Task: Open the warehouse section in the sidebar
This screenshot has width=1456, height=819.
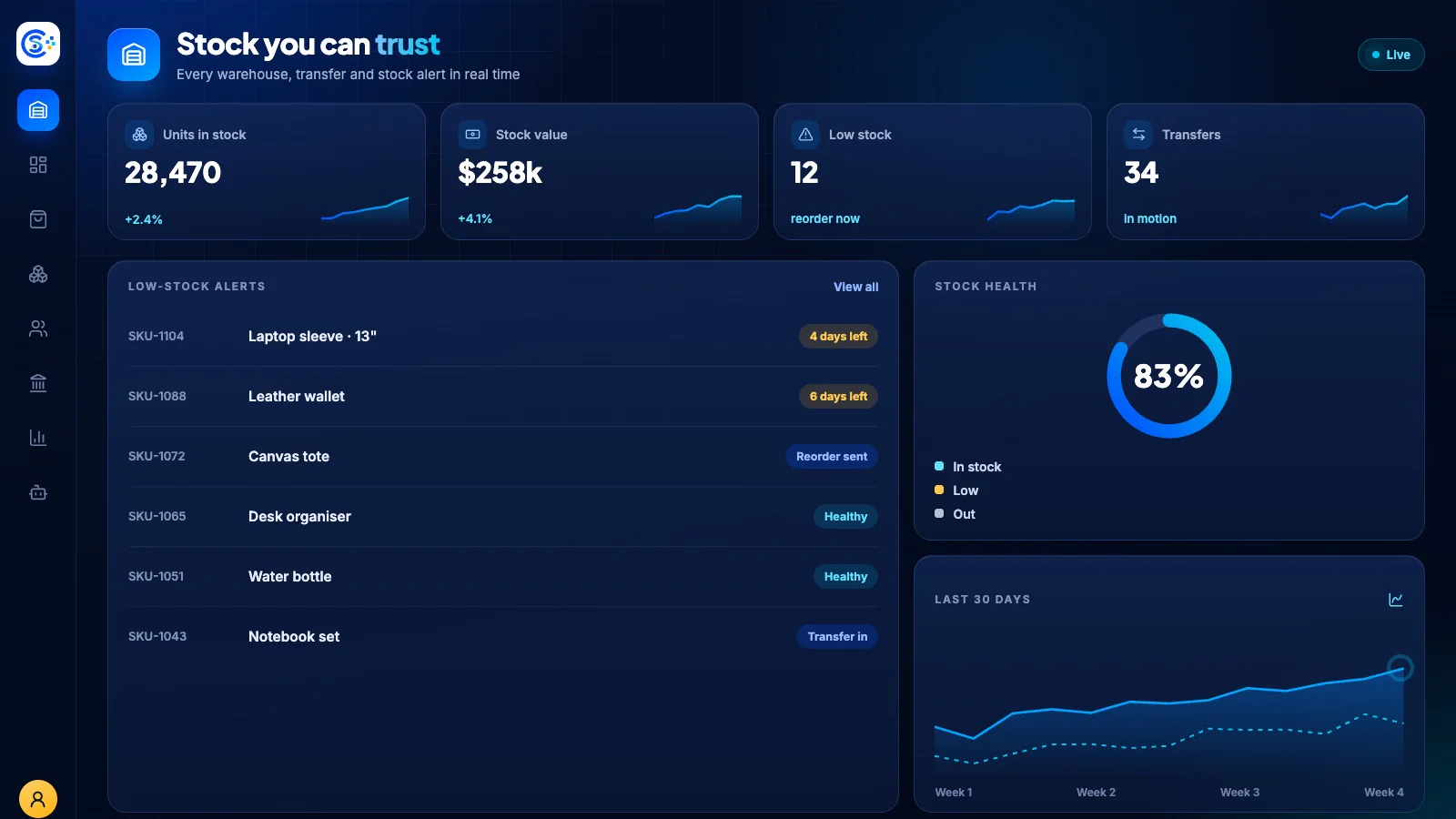Action: click(x=38, y=110)
